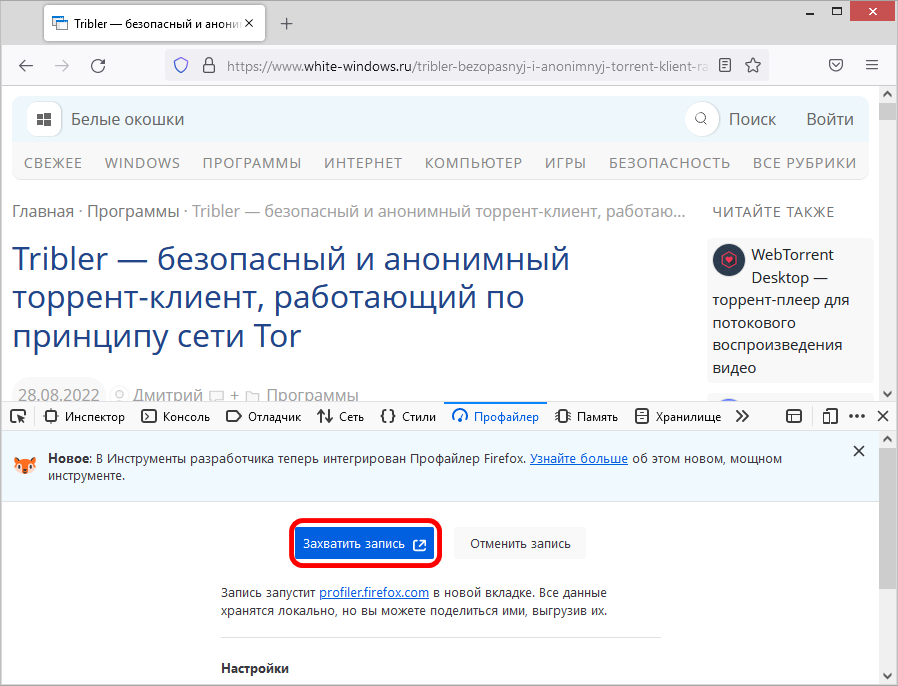
Task: Open the tracking protection shield icon
Action: [181, 65]
